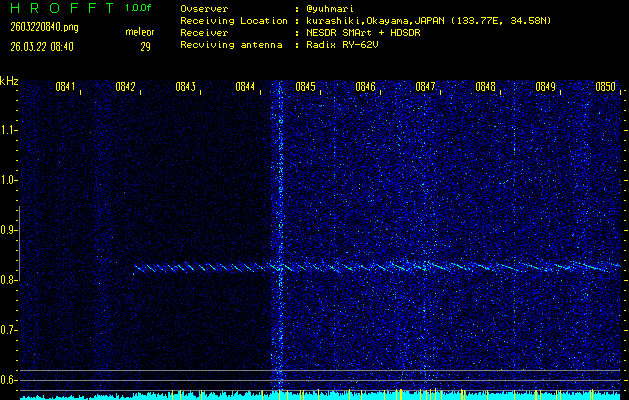The width and height of the screenshot is (629, 400).
Task: Click the 0845 time marker label
Action: coord(305,87)
